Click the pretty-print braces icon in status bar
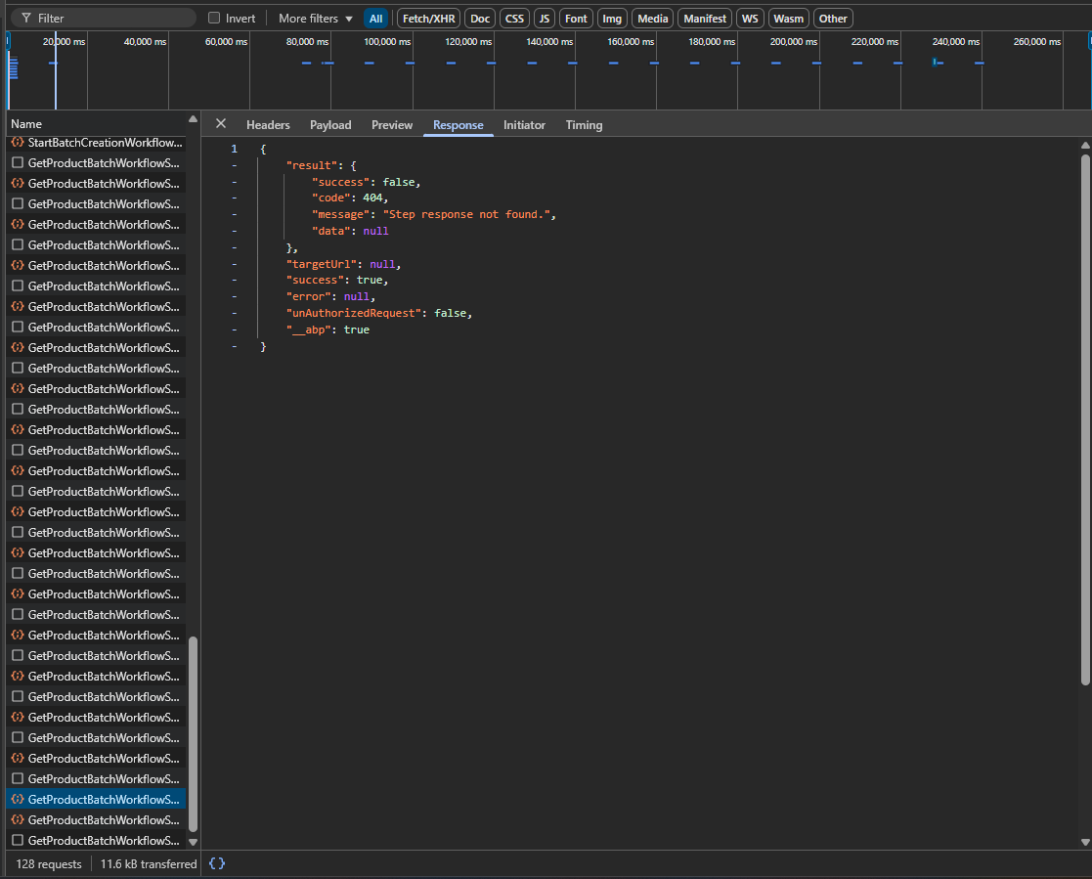 click(217, 864)
